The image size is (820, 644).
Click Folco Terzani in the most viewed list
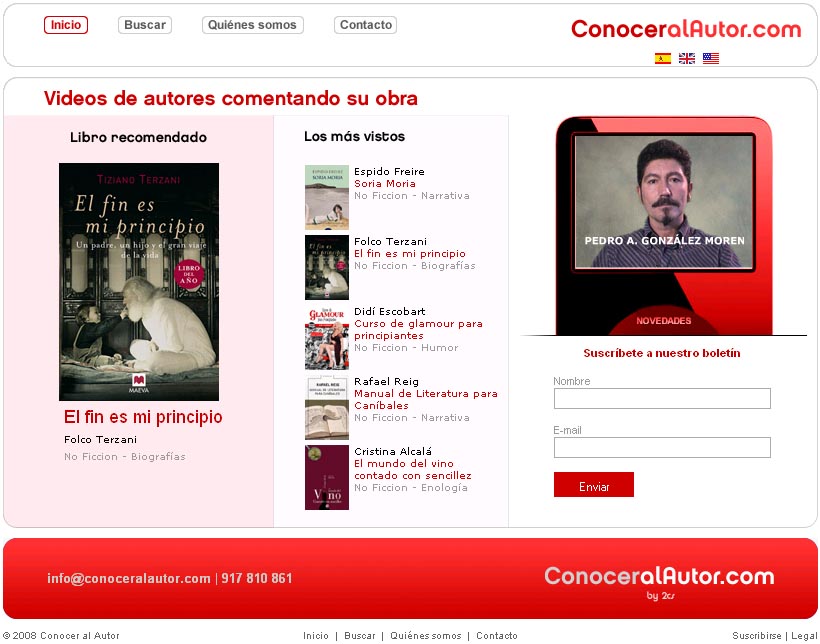pyautogui.click(x=391, y=242)
